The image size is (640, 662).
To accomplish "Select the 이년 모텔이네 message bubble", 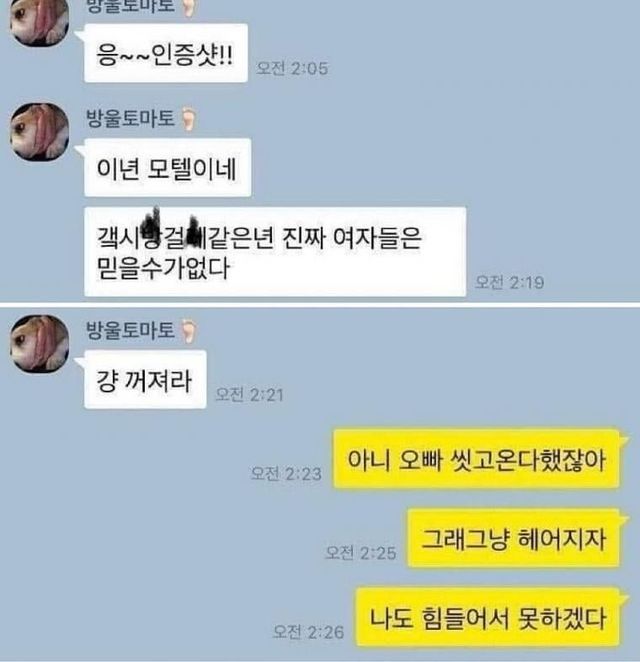I will tap(168, 168).
